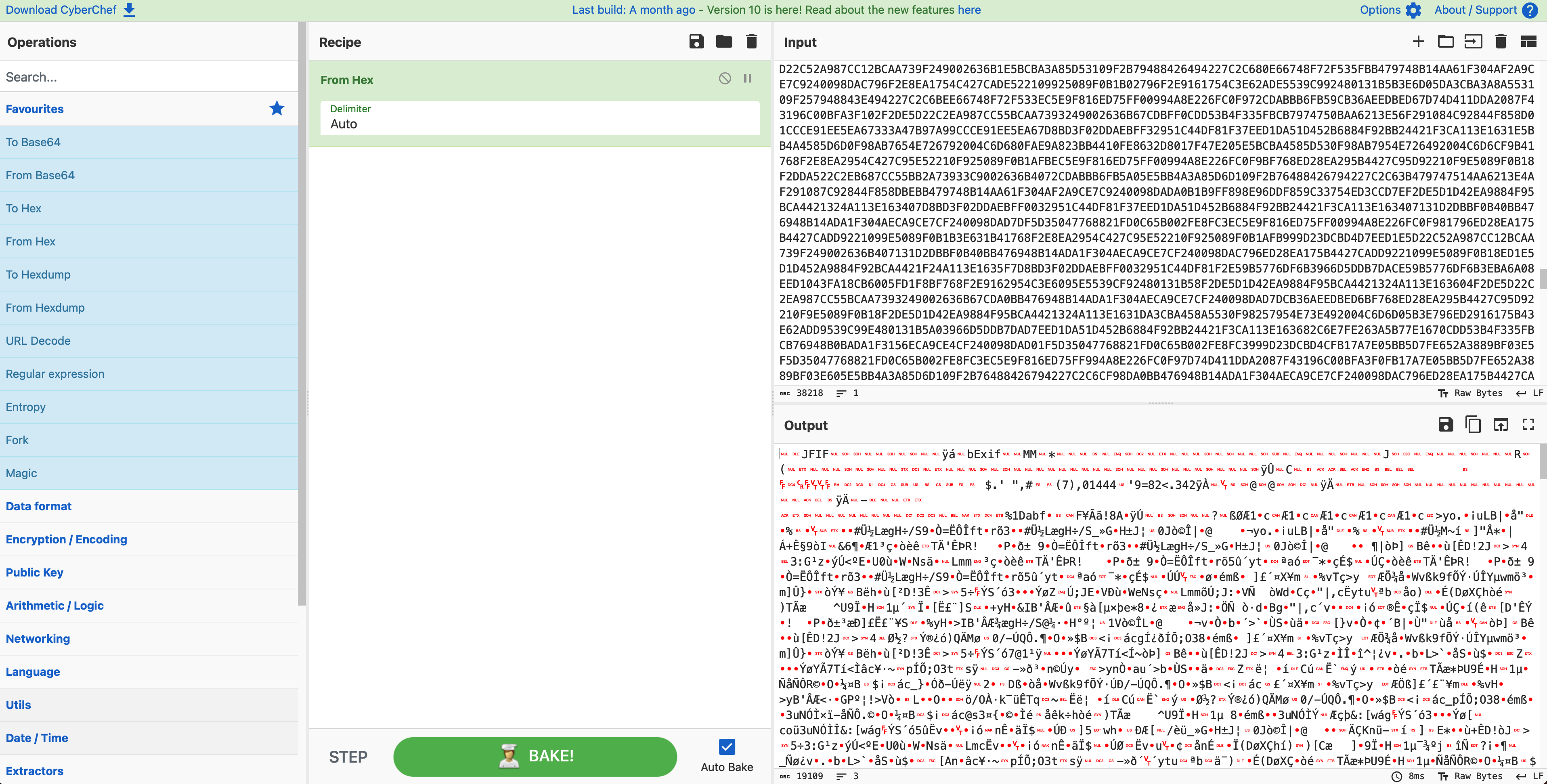Select the Entropy operation
The height and width of the screenshot is (784, 1547).
149,406
